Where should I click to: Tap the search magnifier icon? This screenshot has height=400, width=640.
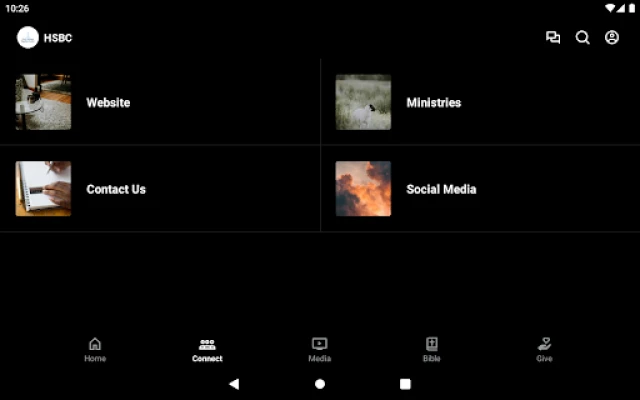582,38
